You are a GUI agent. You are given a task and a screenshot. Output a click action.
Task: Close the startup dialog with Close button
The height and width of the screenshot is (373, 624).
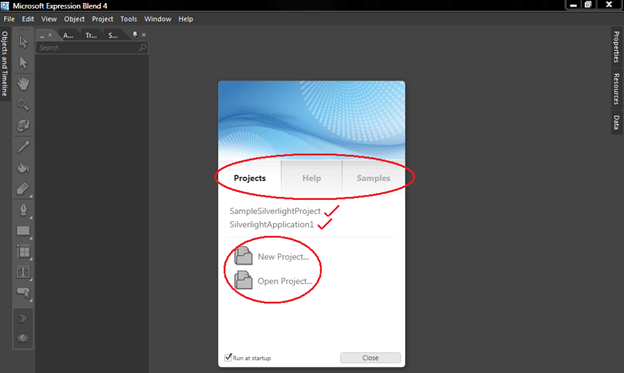(370, 357)
